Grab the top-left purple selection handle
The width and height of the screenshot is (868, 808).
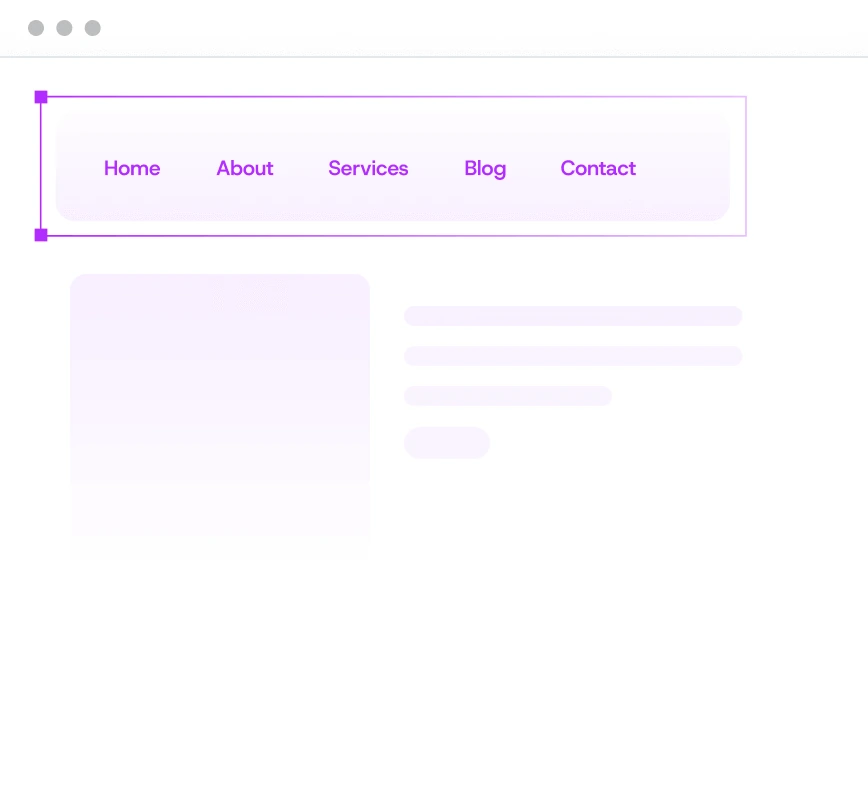[x=41, y=97]
